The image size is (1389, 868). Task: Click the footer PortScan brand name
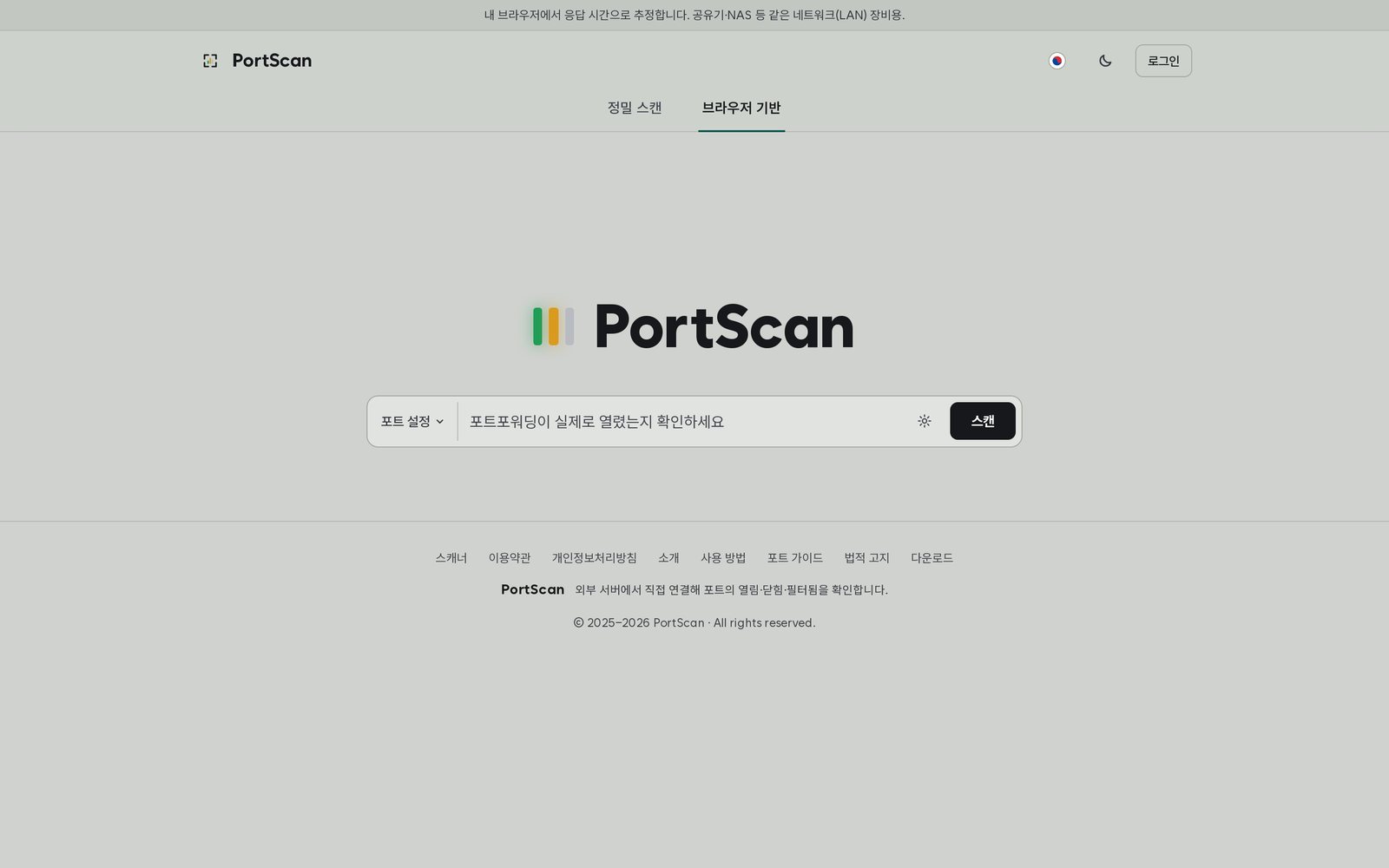(533, 589)
